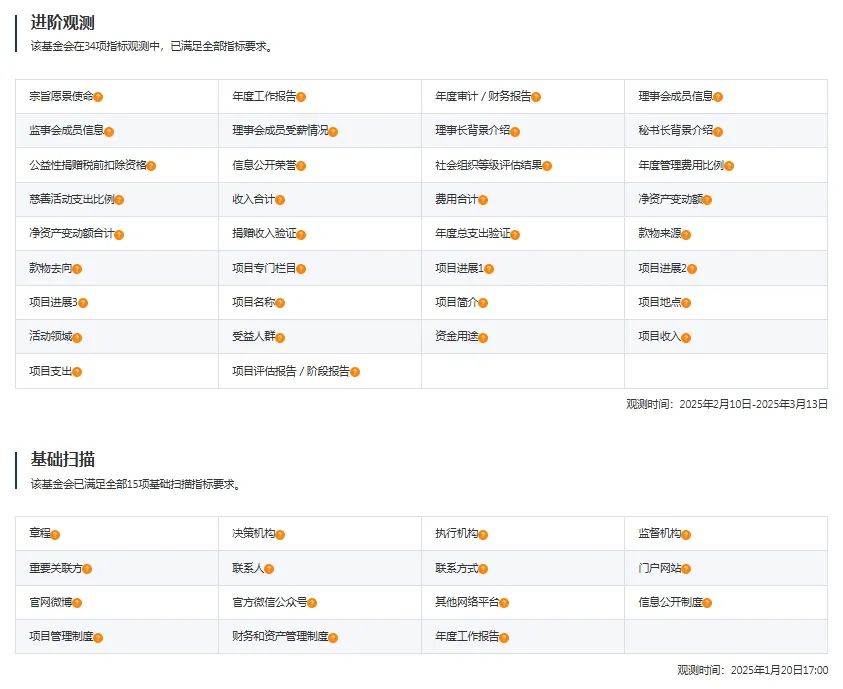
Task: Click the info icon after 官方微信公众号
Action: pyautogui.click(x=313, y=603)
